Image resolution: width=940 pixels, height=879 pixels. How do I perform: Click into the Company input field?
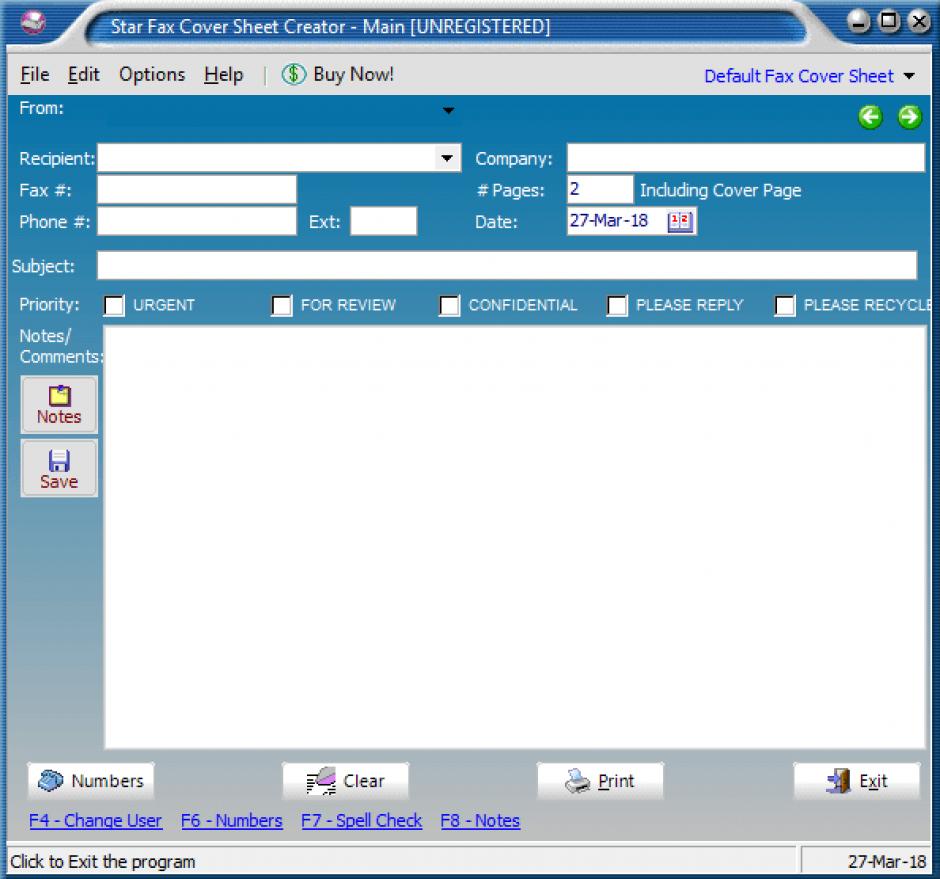[746, 158]
